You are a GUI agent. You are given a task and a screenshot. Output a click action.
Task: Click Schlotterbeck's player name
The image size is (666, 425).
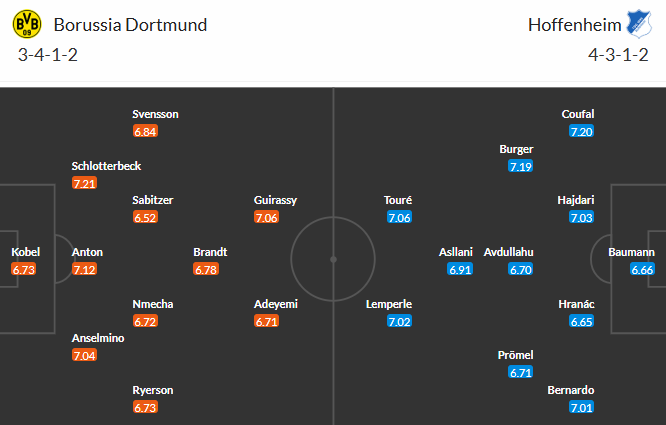coord(113,166)
